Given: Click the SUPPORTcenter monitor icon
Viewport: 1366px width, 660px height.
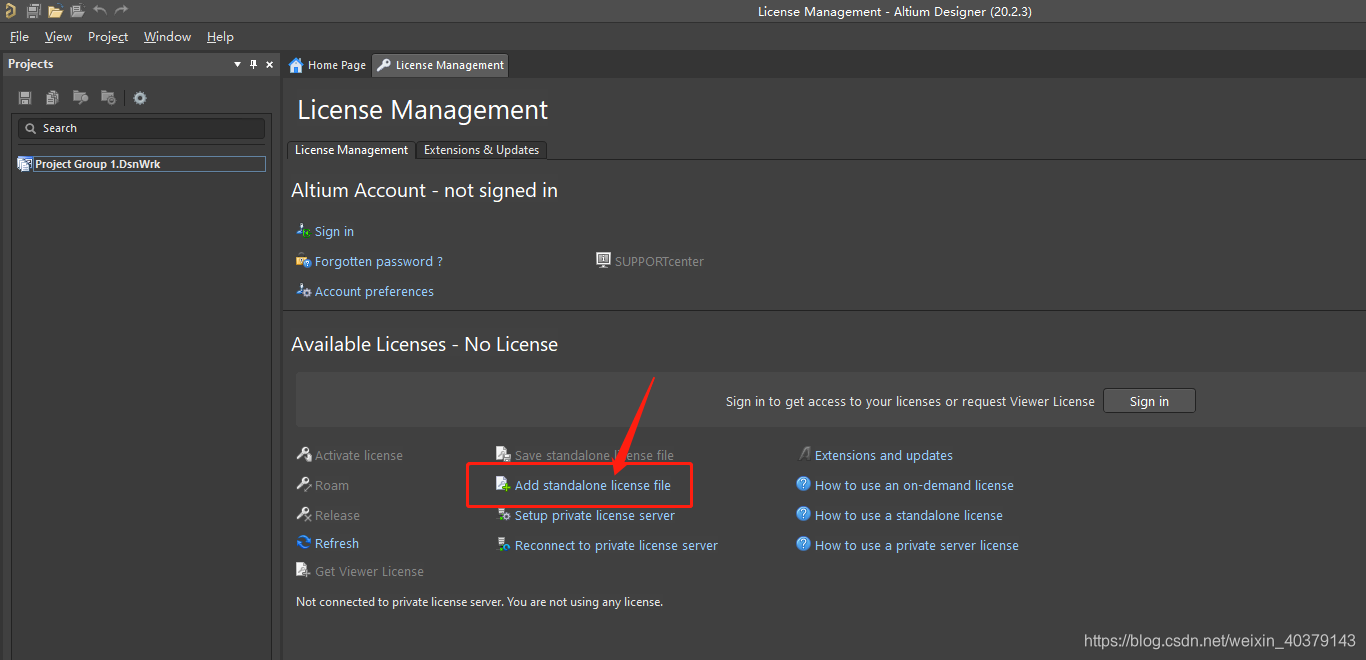Looking at the screenshot, I should click(x=603, y=260).
